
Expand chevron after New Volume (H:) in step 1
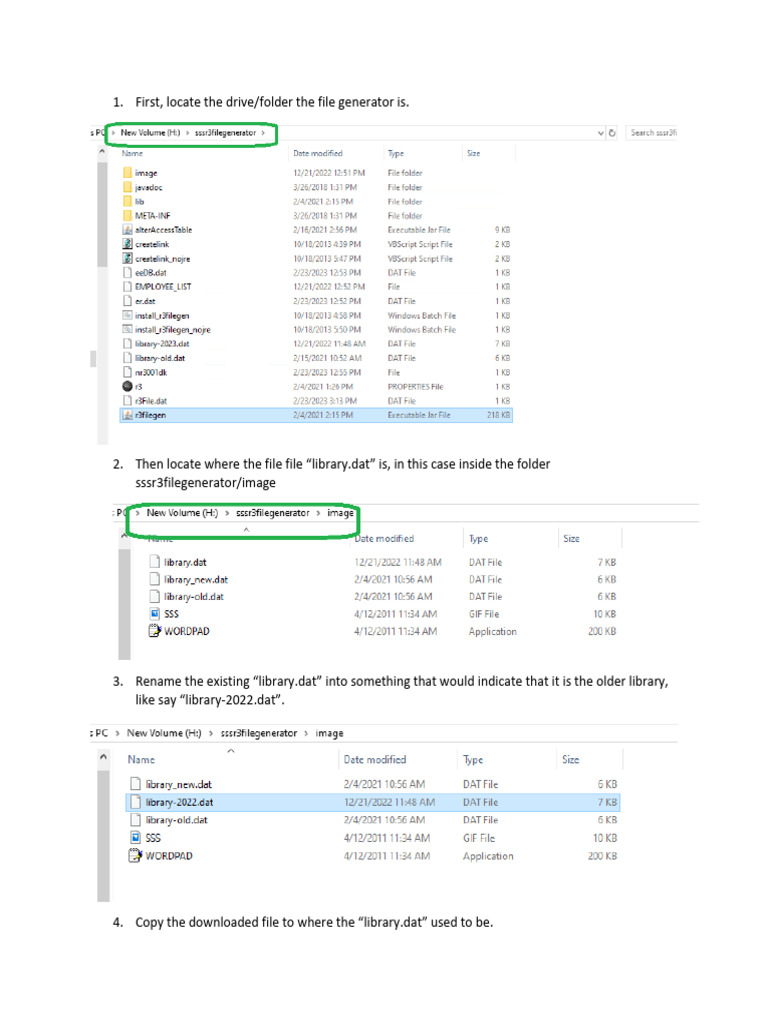point(187,133)
